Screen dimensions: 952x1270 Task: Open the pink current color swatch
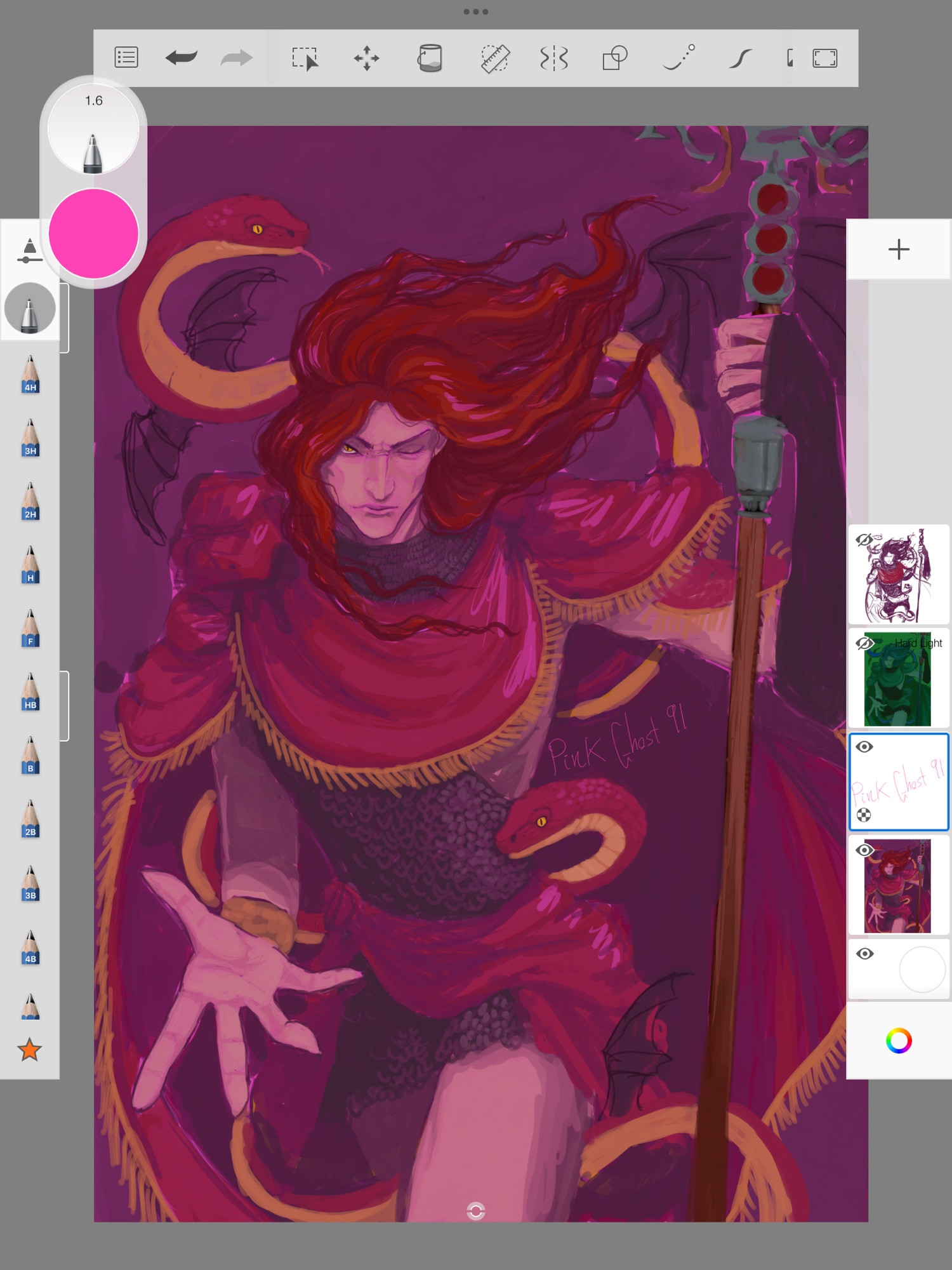pos(93,233)
